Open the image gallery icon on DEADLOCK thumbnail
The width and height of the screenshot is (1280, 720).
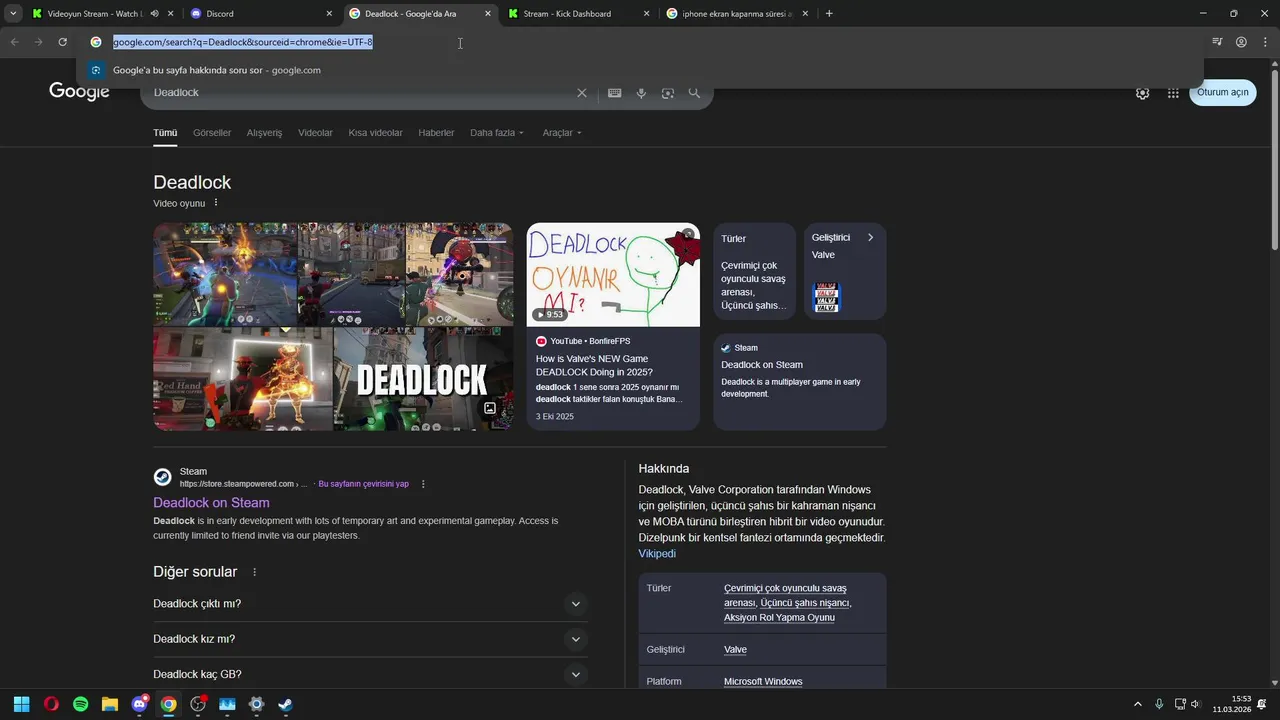point(490,408)
